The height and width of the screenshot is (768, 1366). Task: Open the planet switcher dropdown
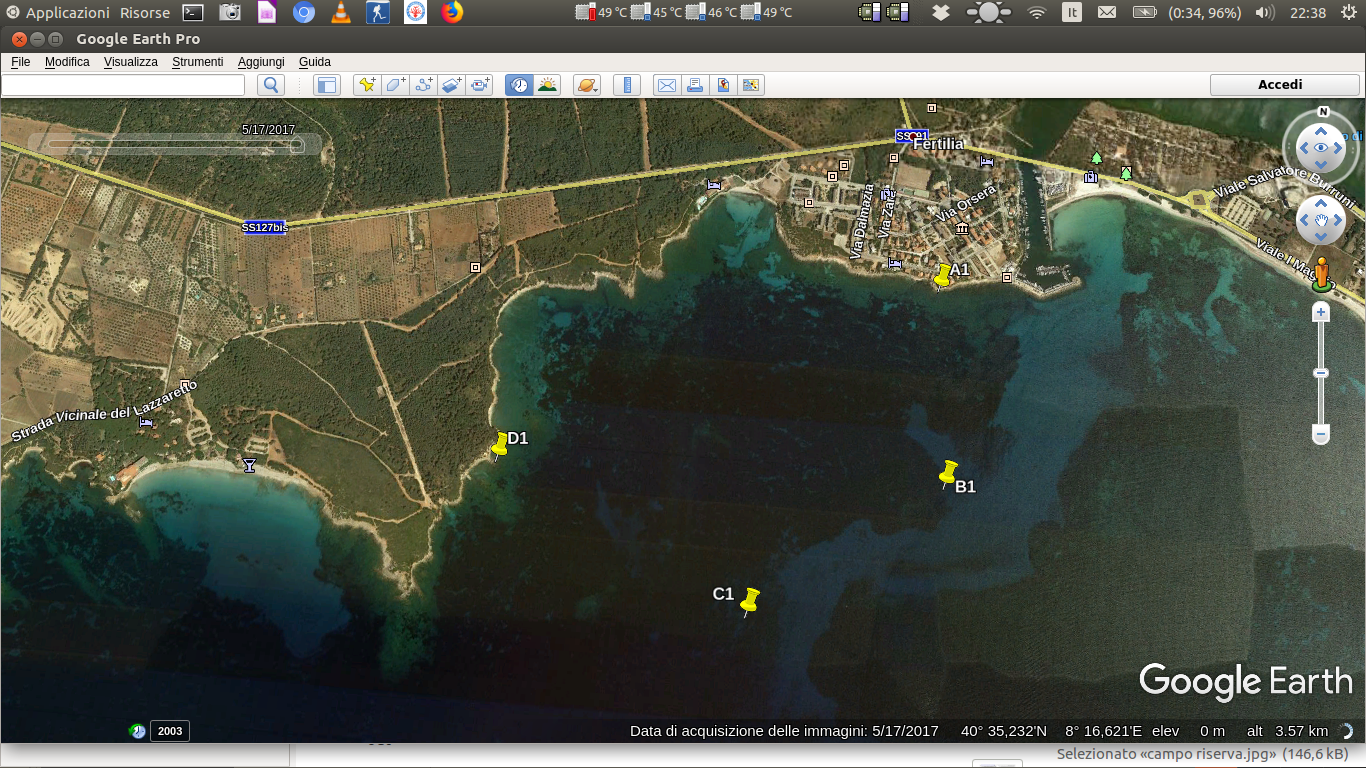pos(587,85)
